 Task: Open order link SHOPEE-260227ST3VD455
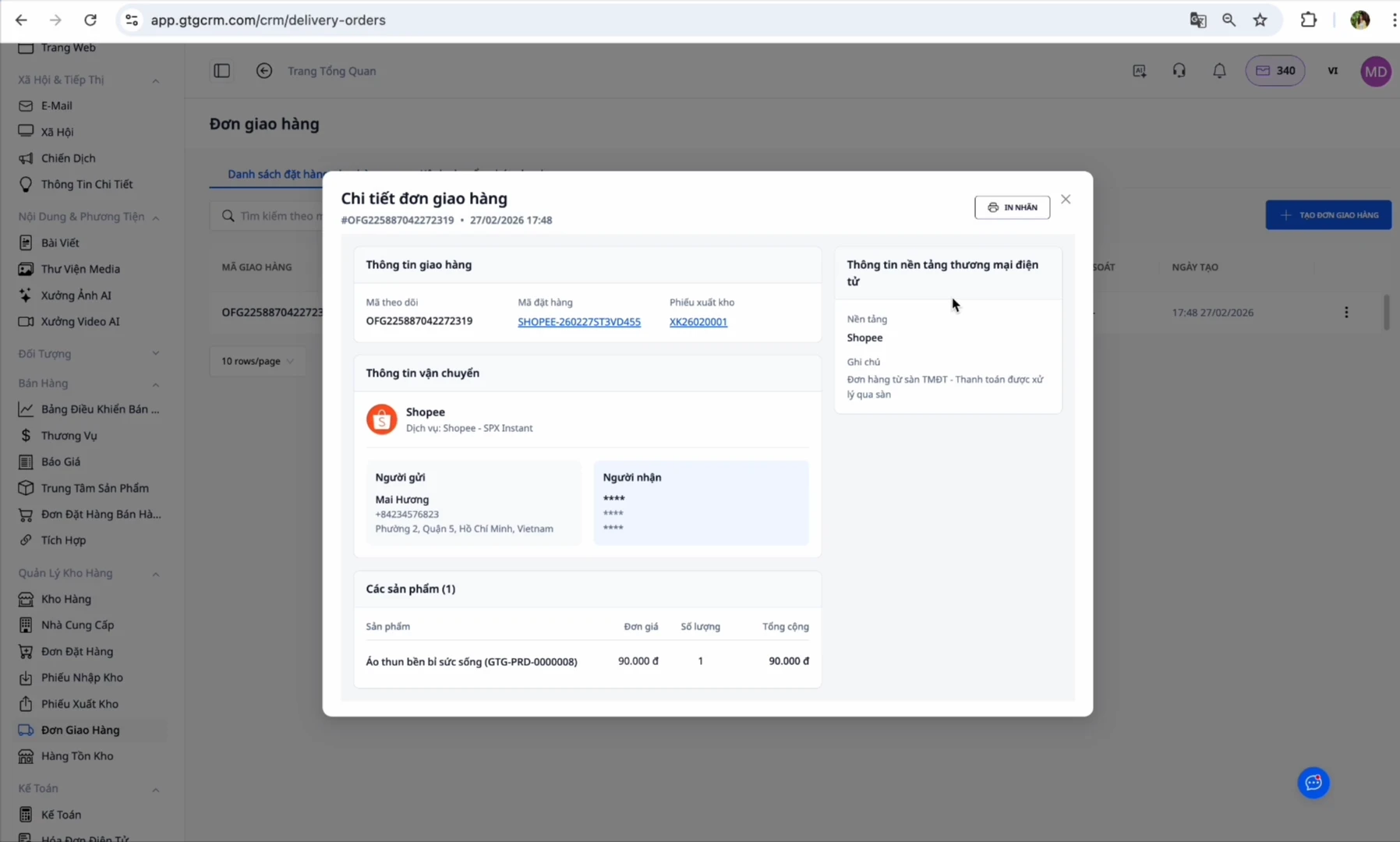pos(578,322)
